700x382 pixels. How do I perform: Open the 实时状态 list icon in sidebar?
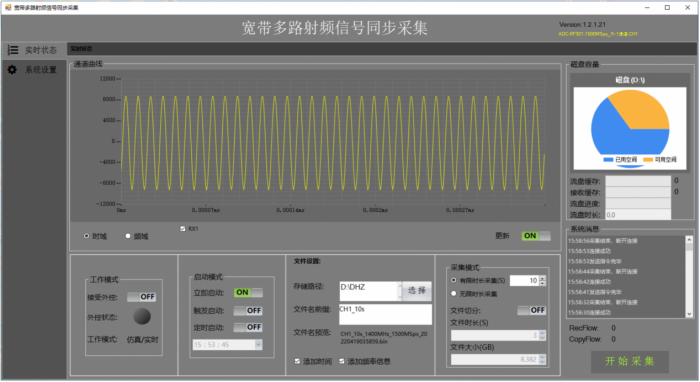pyautogui.click(x=13, y=50)
